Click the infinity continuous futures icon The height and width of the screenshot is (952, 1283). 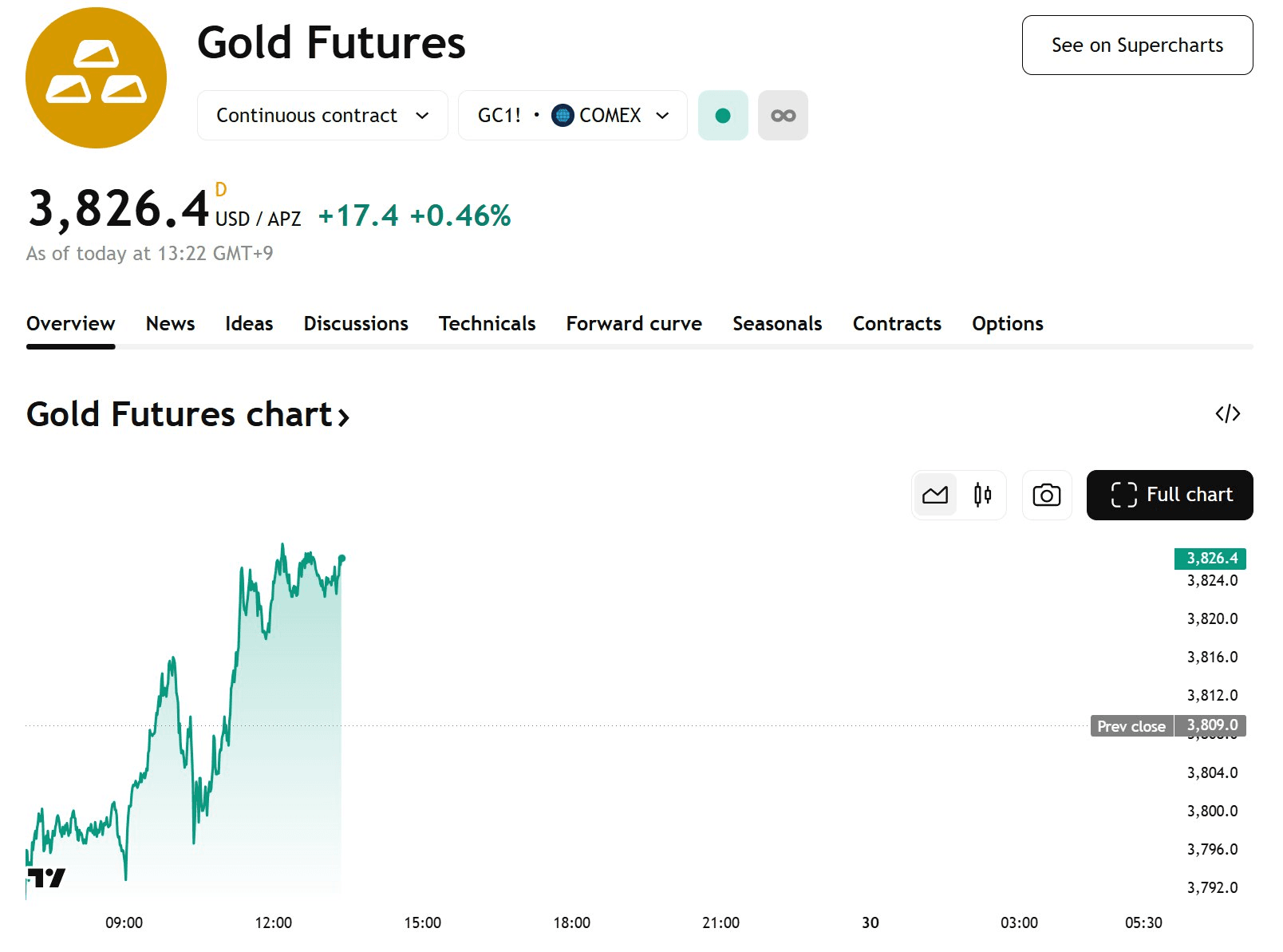[782, 116]
